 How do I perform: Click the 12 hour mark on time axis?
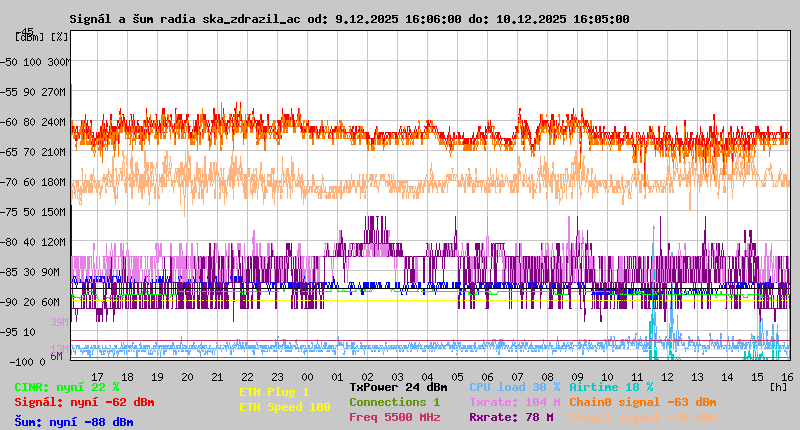668,376
